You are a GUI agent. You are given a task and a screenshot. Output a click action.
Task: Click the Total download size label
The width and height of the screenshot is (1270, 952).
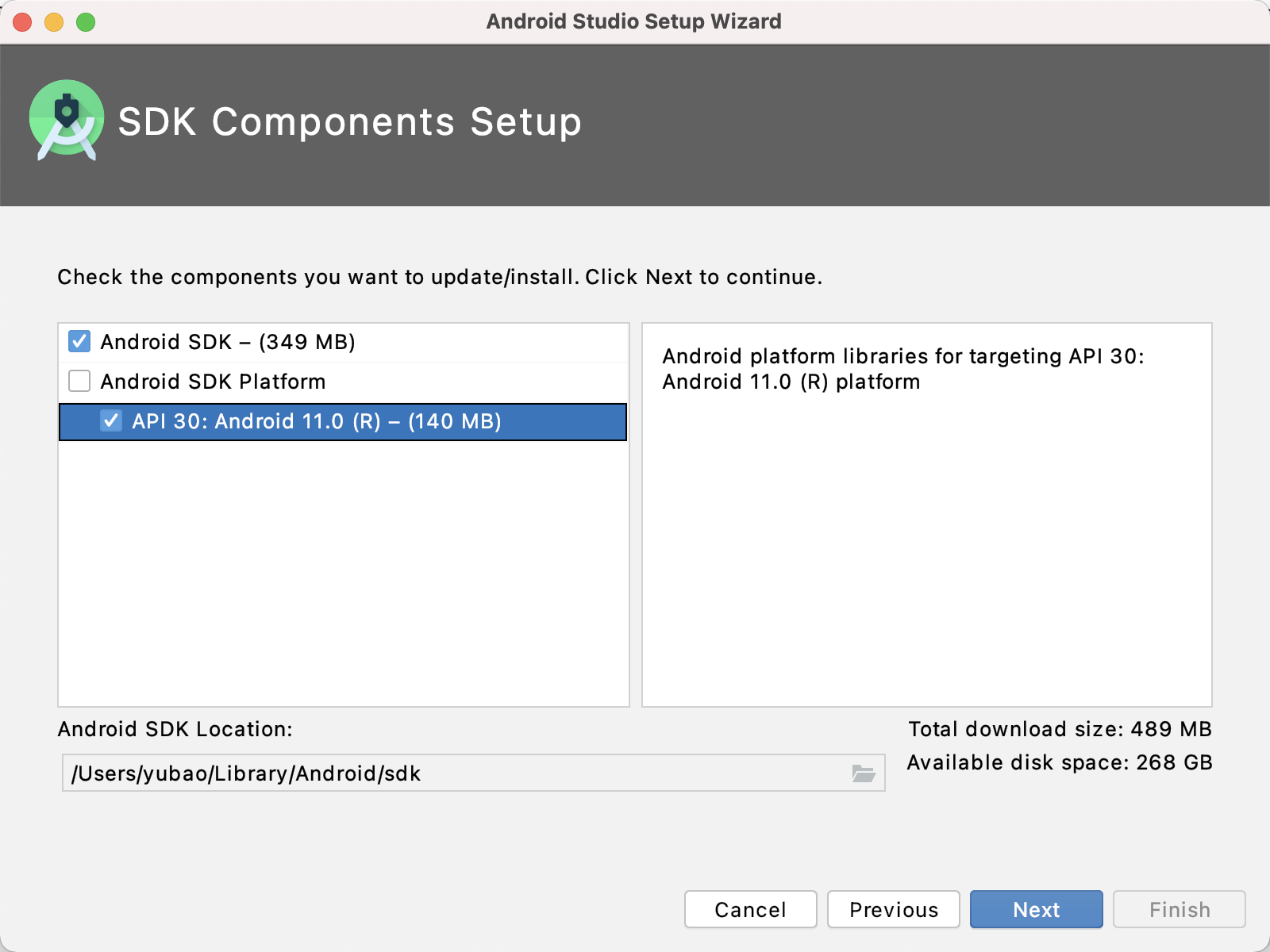point(1060,729)
